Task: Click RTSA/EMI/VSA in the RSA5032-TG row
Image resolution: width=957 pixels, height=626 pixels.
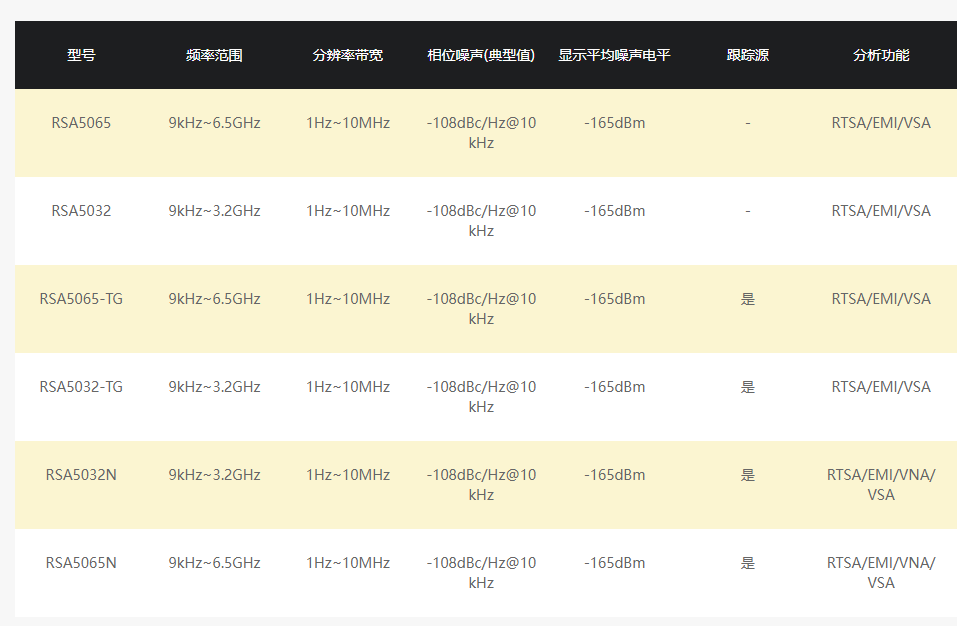Action: click(x=881, y=386)
